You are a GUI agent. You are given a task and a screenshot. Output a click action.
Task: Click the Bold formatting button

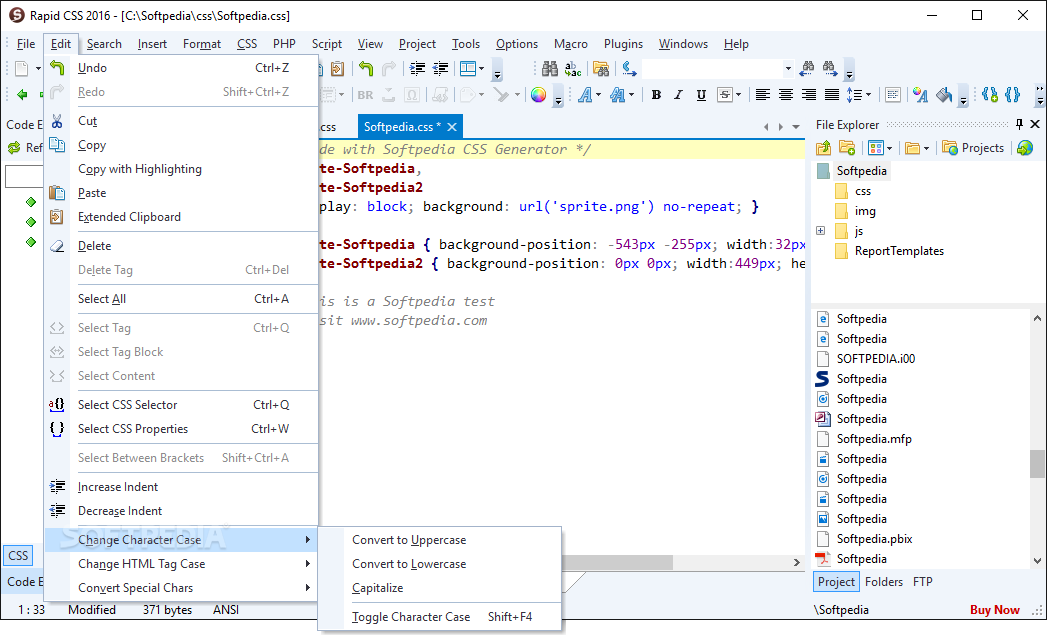tap(656, 95)
